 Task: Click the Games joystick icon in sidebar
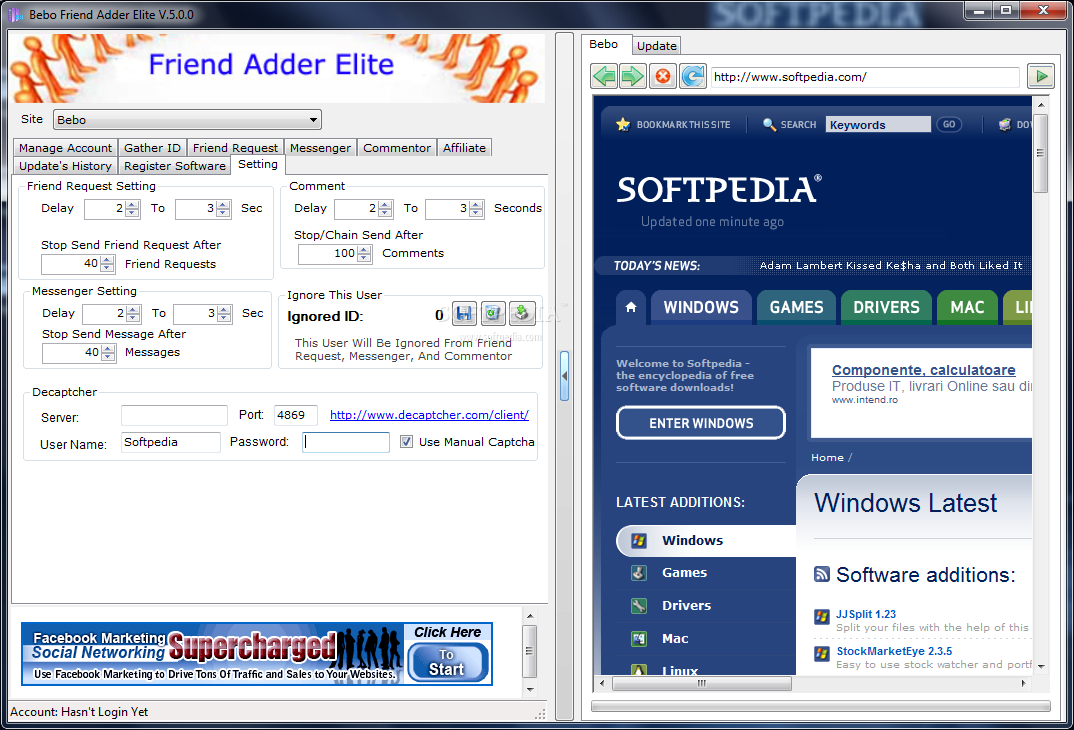(x=638, y=572)
